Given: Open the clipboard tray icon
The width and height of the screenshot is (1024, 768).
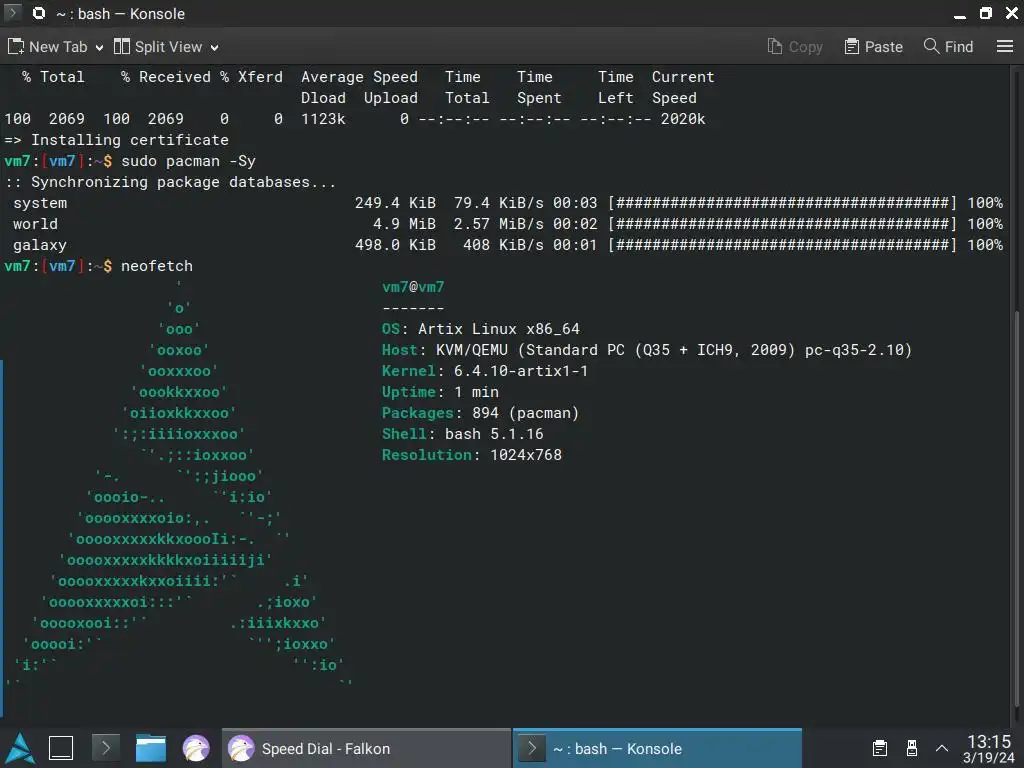Looking at the screenshot, I should pyautogui.click(x=880, y=748).
